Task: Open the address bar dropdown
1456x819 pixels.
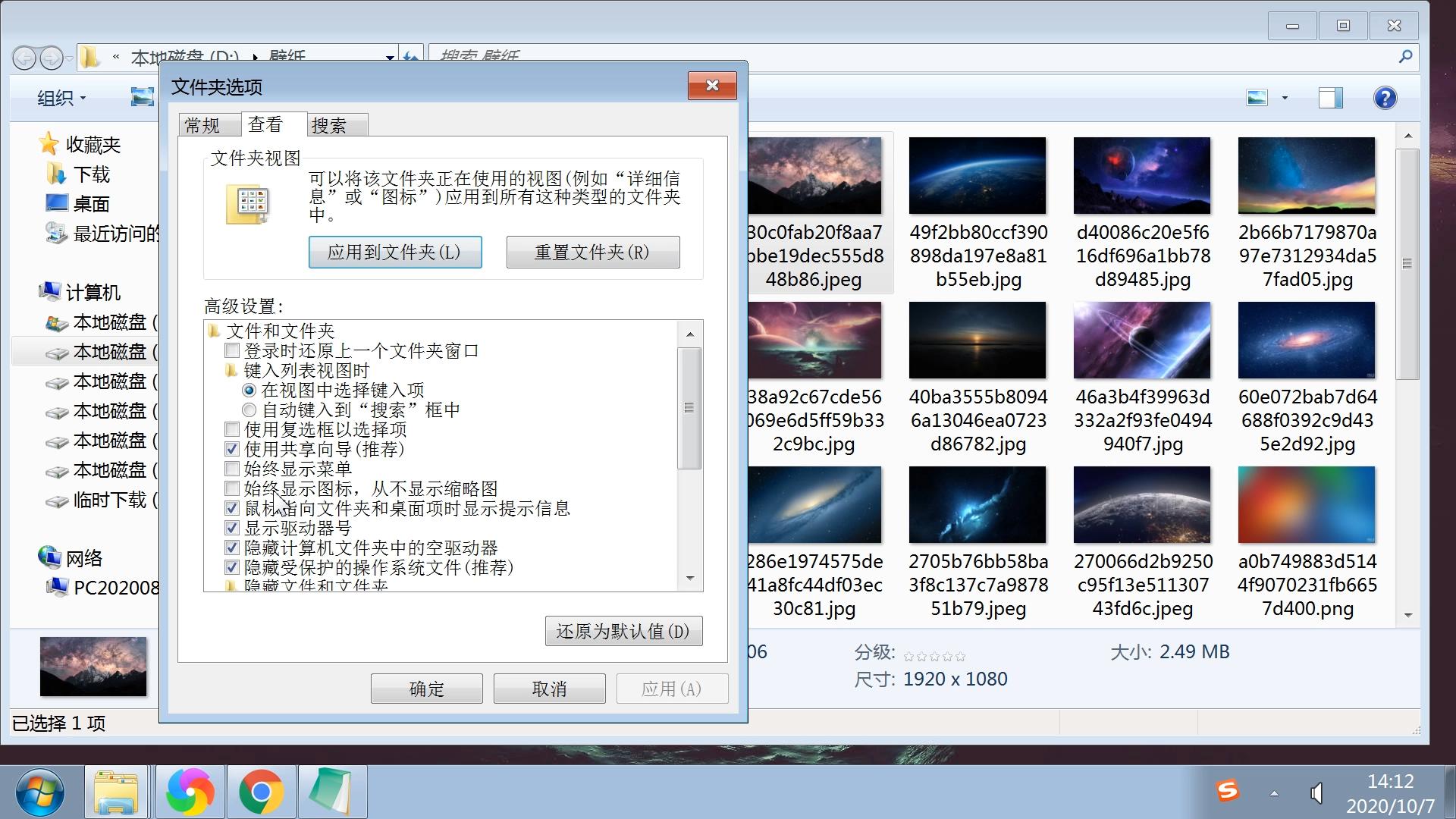Action: (x=390, y=58)
